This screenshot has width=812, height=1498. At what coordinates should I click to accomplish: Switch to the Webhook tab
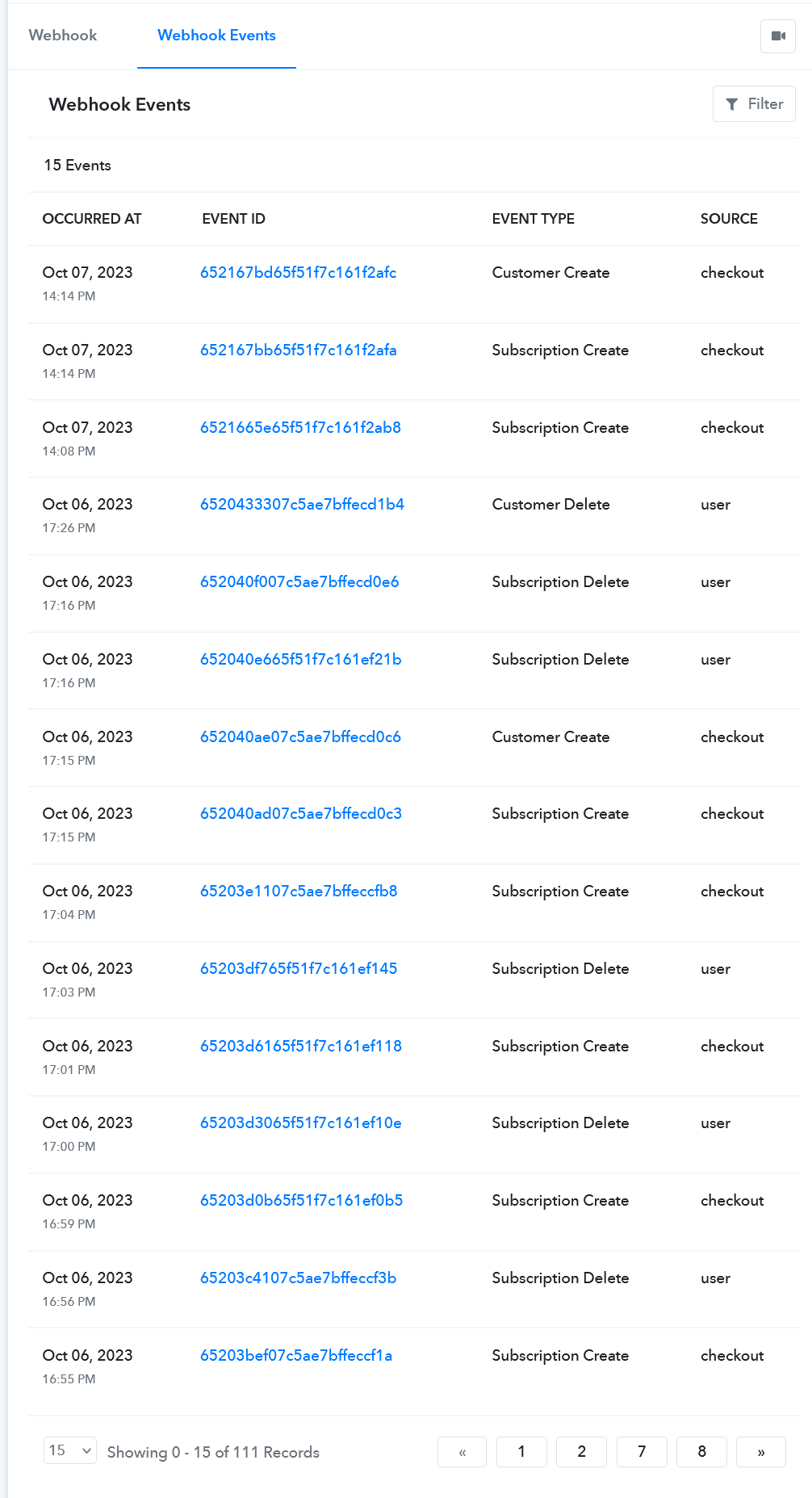pyautogui.click(x=63, y=36)
